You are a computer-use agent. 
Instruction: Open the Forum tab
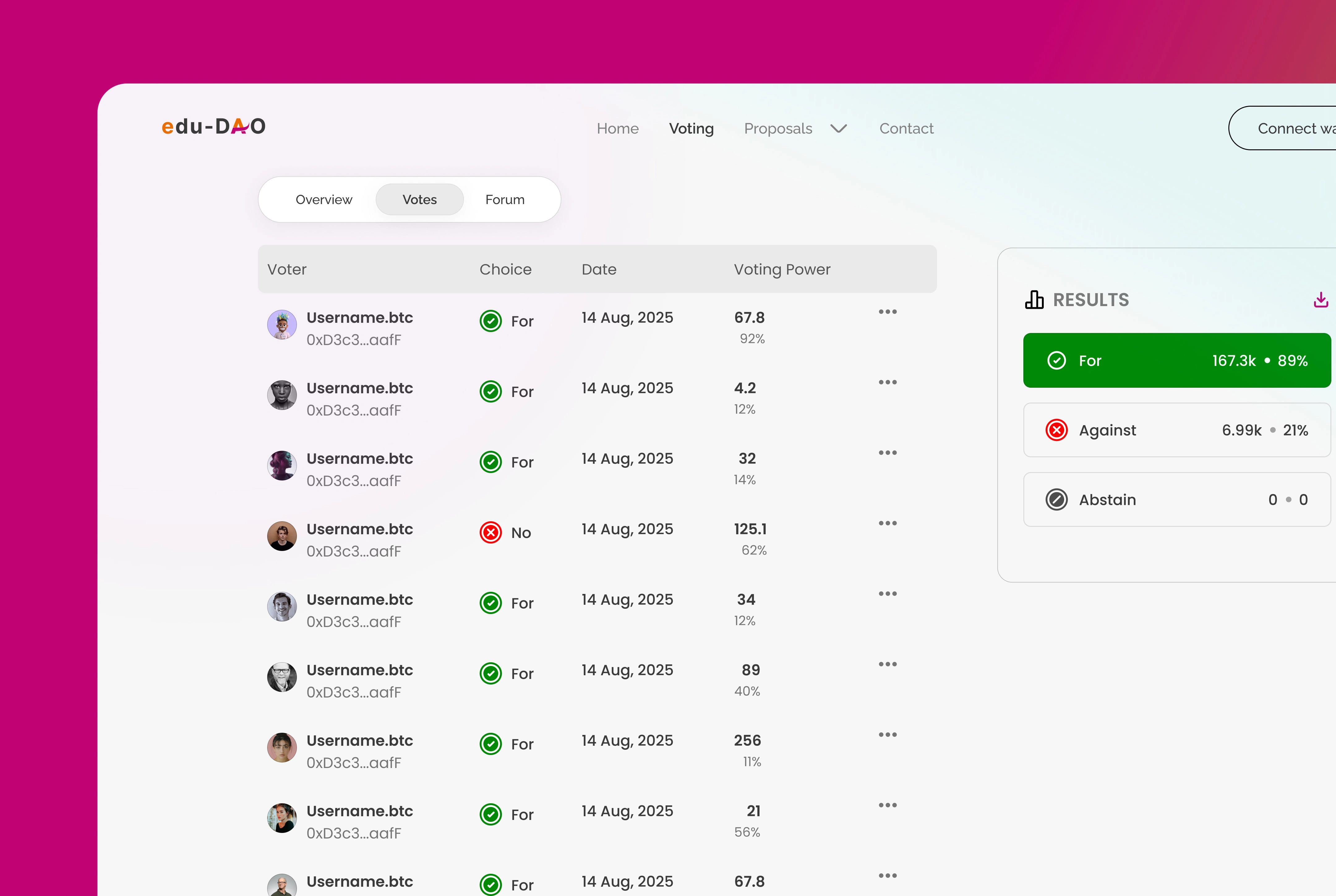(505, 199)
